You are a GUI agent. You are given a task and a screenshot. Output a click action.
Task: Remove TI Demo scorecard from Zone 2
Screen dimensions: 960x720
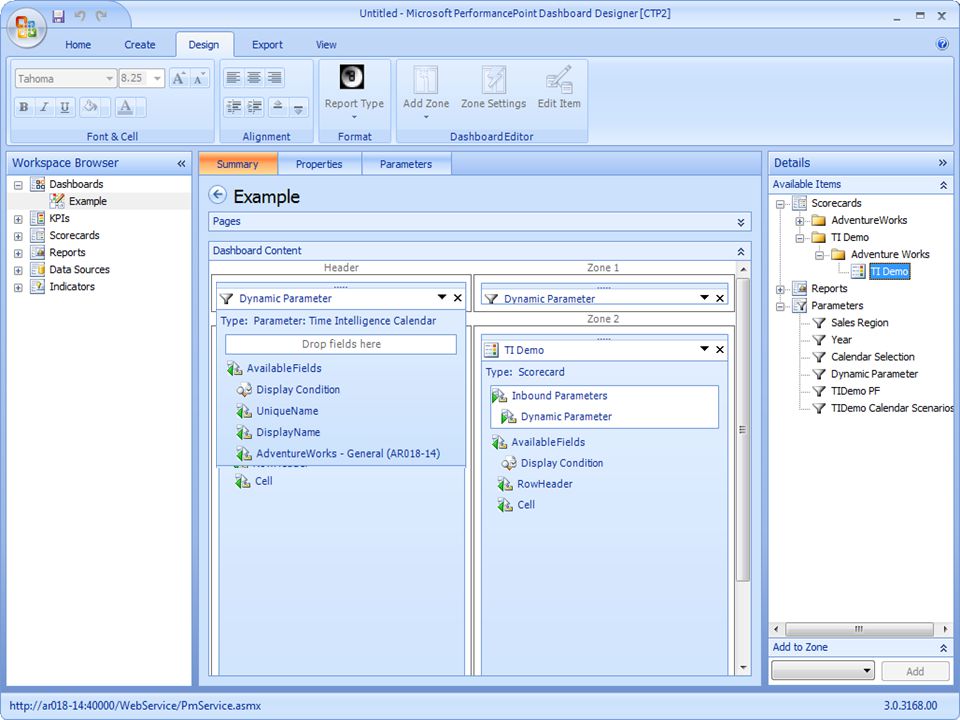pos(720,350)
